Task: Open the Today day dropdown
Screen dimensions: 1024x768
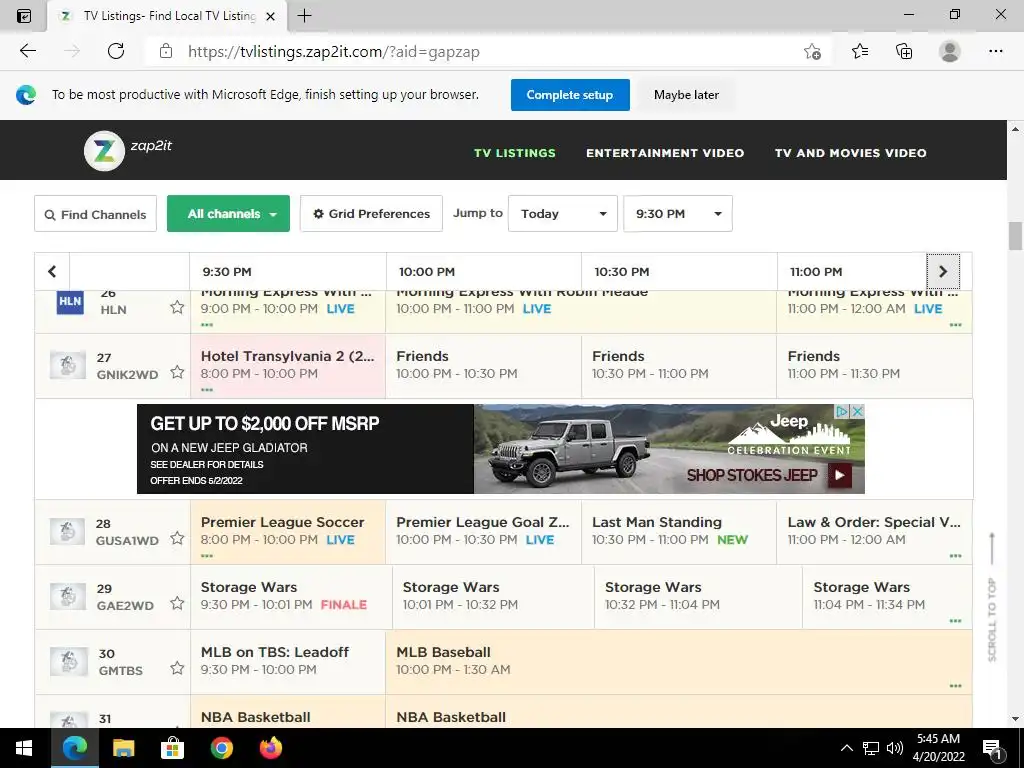Action: pos(563,214)
